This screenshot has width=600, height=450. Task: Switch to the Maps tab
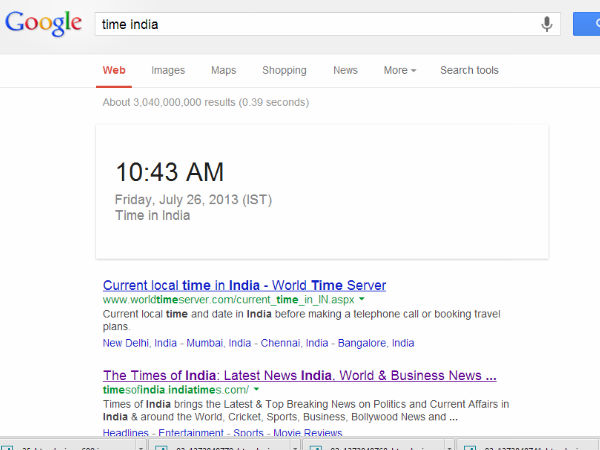coord(223,70)
